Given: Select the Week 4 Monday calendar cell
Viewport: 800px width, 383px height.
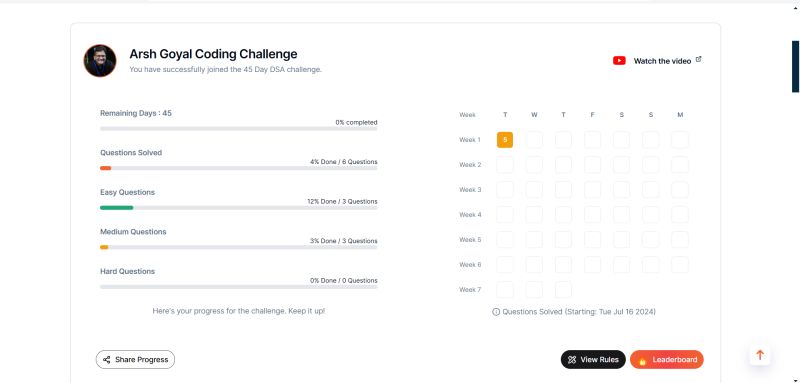Looking at the screenshot, I should pyautogui.click(x=680, y=215).
